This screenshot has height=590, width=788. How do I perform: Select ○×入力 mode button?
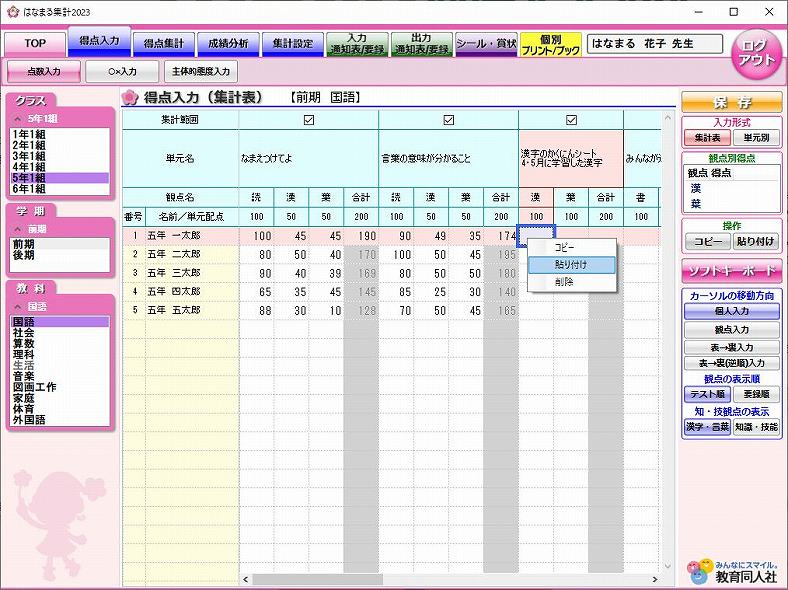coord(122,72)
